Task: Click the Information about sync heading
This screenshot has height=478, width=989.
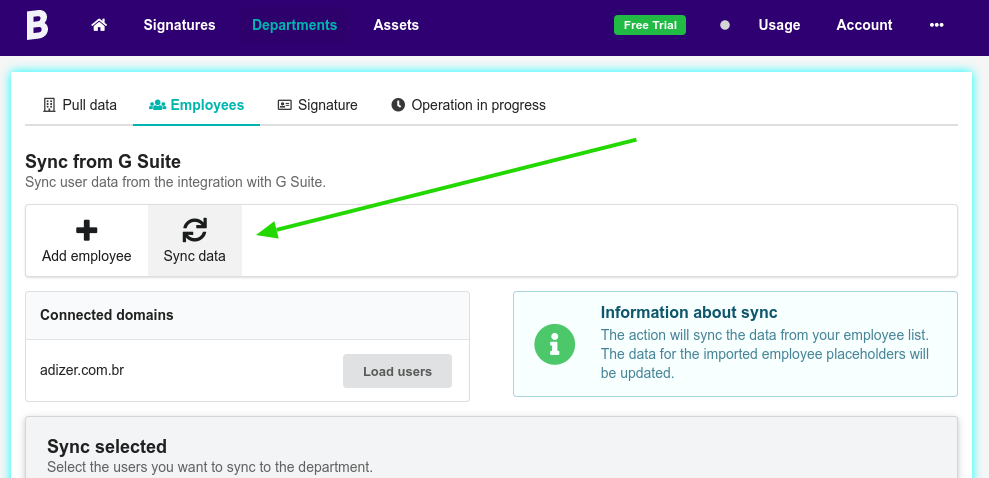Action: (689, 313)
